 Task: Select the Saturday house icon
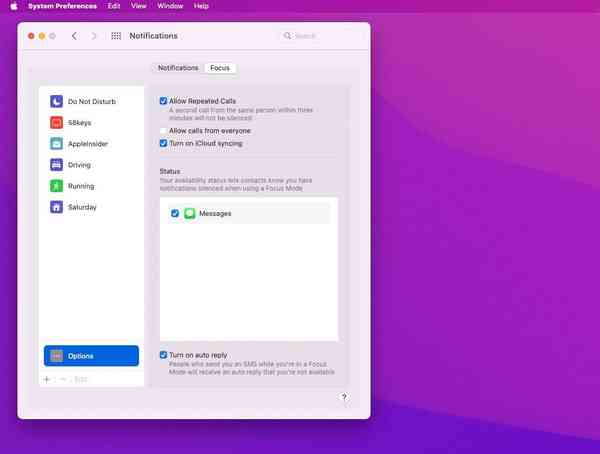57,207
